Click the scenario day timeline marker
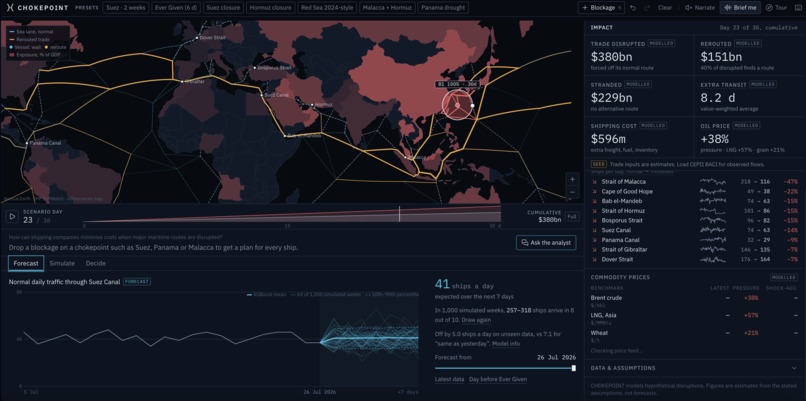806x401 pixels. (x=399, y=214)
